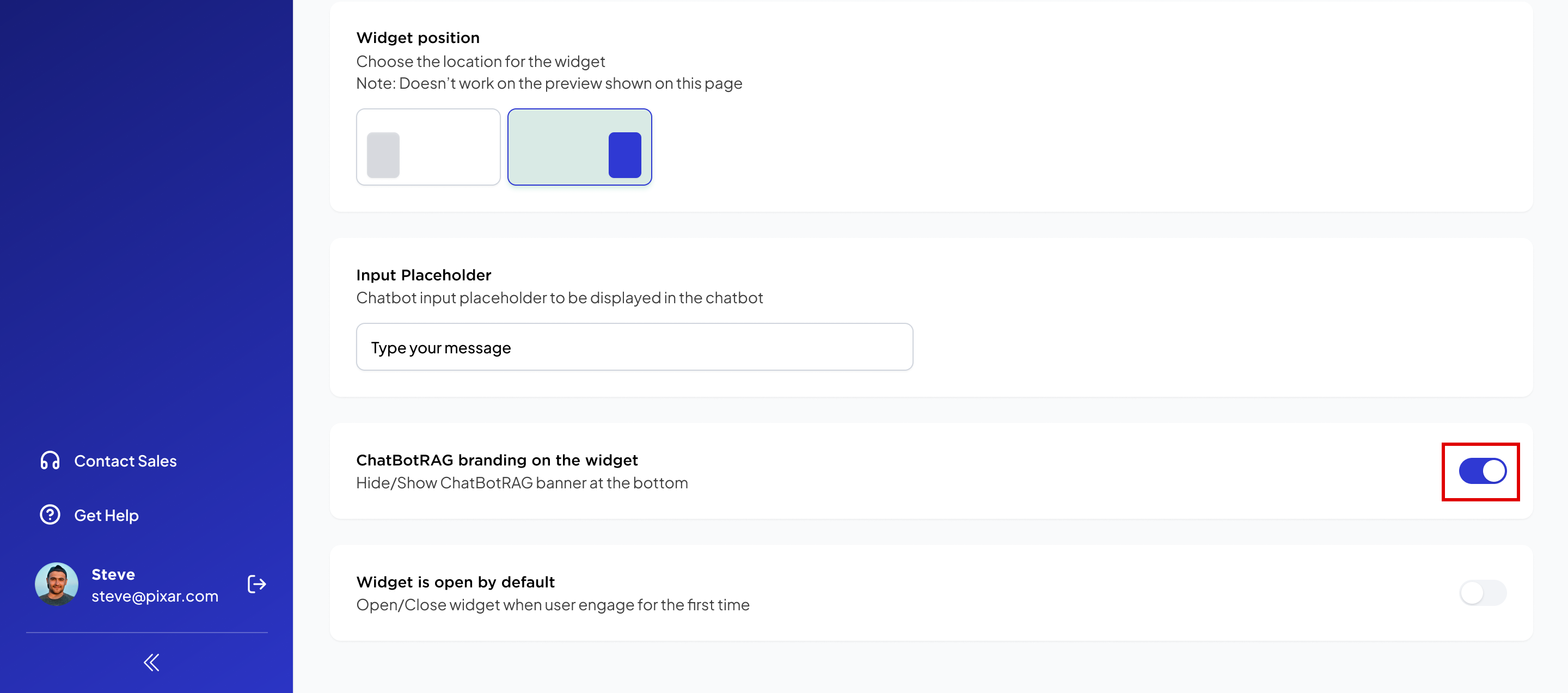The image size is (1568, 693).
Task: Click the gray block in the left position card
Action: tap(383, 155)
